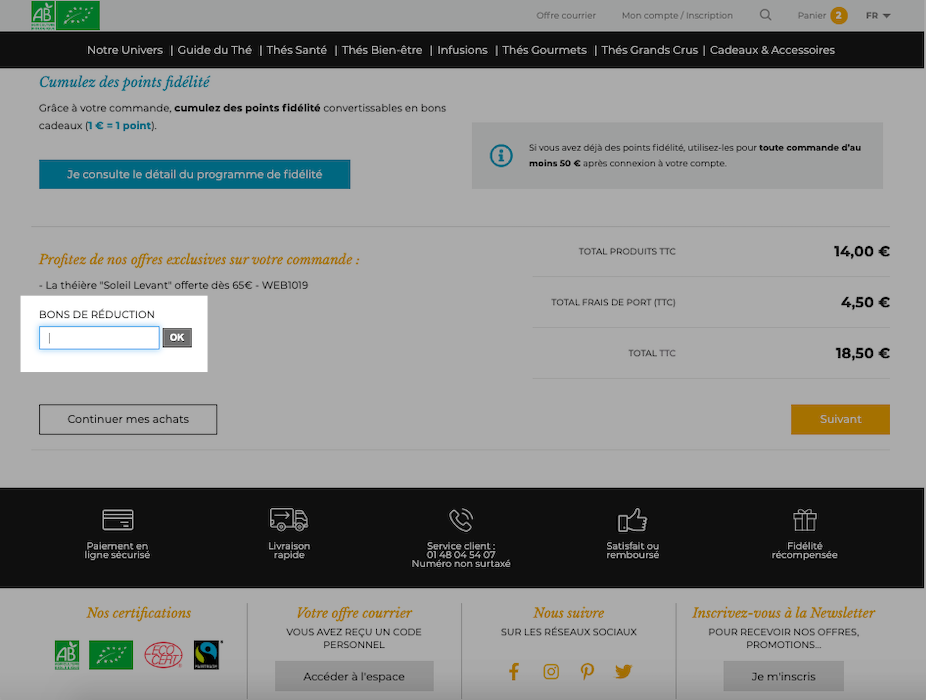The height and width of the screenshot is (700, 926).
Task: Click the phone customer service icon
Action: [x=461, y=520]
